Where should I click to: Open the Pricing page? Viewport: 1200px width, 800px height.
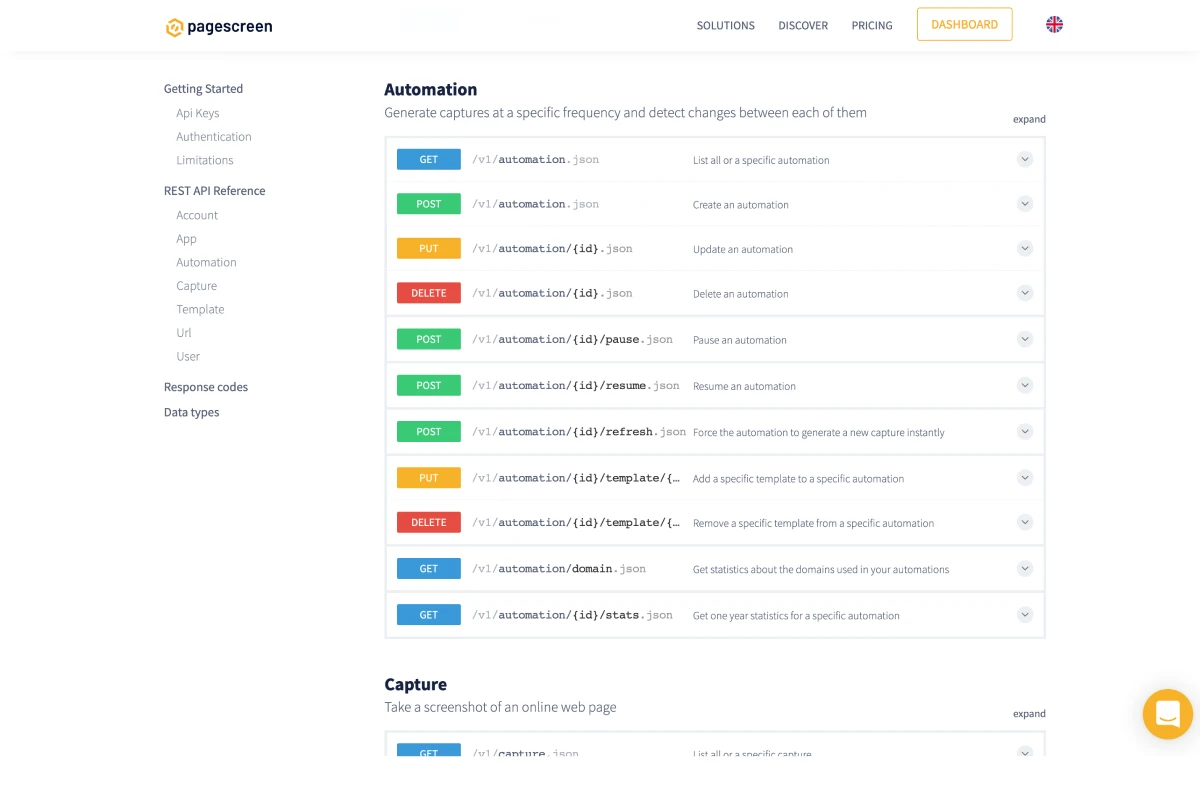871,26
